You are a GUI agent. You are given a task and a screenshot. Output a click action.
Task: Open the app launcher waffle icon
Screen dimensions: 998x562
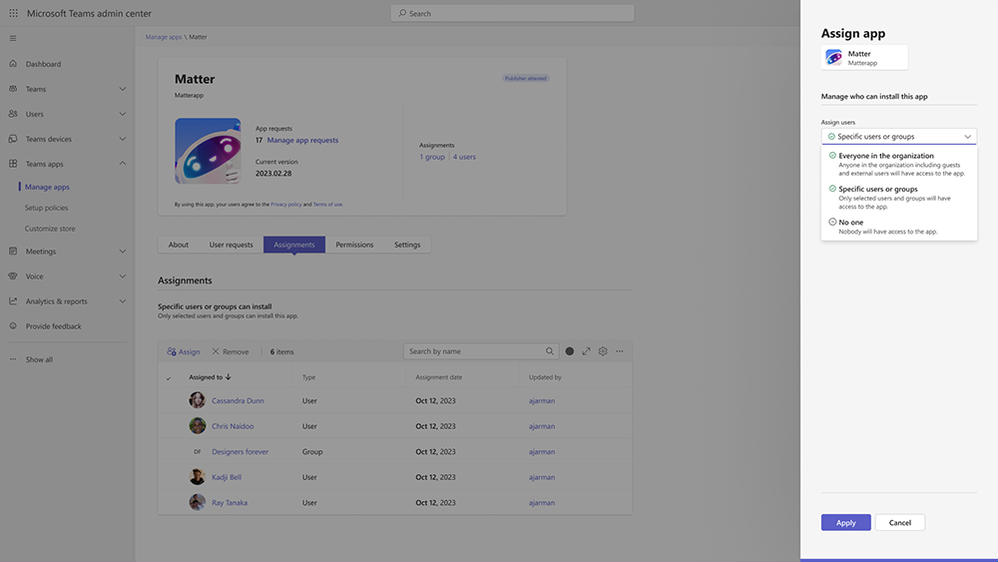pos(13,13)
